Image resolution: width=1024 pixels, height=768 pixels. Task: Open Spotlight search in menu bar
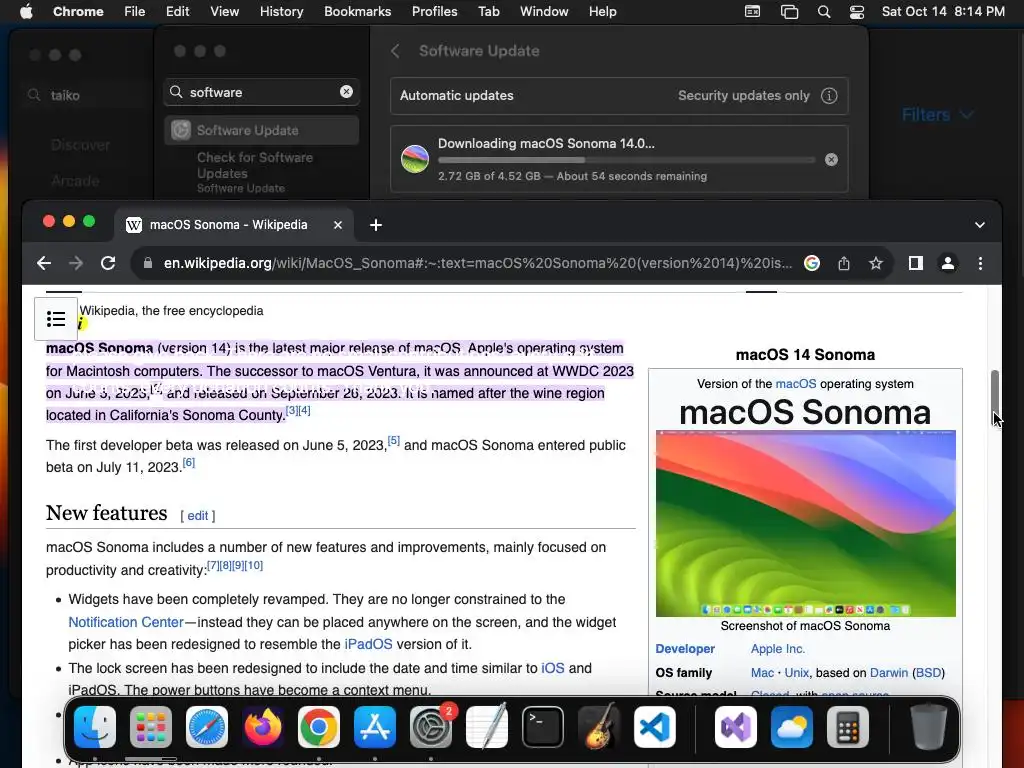tap(824, 12)
